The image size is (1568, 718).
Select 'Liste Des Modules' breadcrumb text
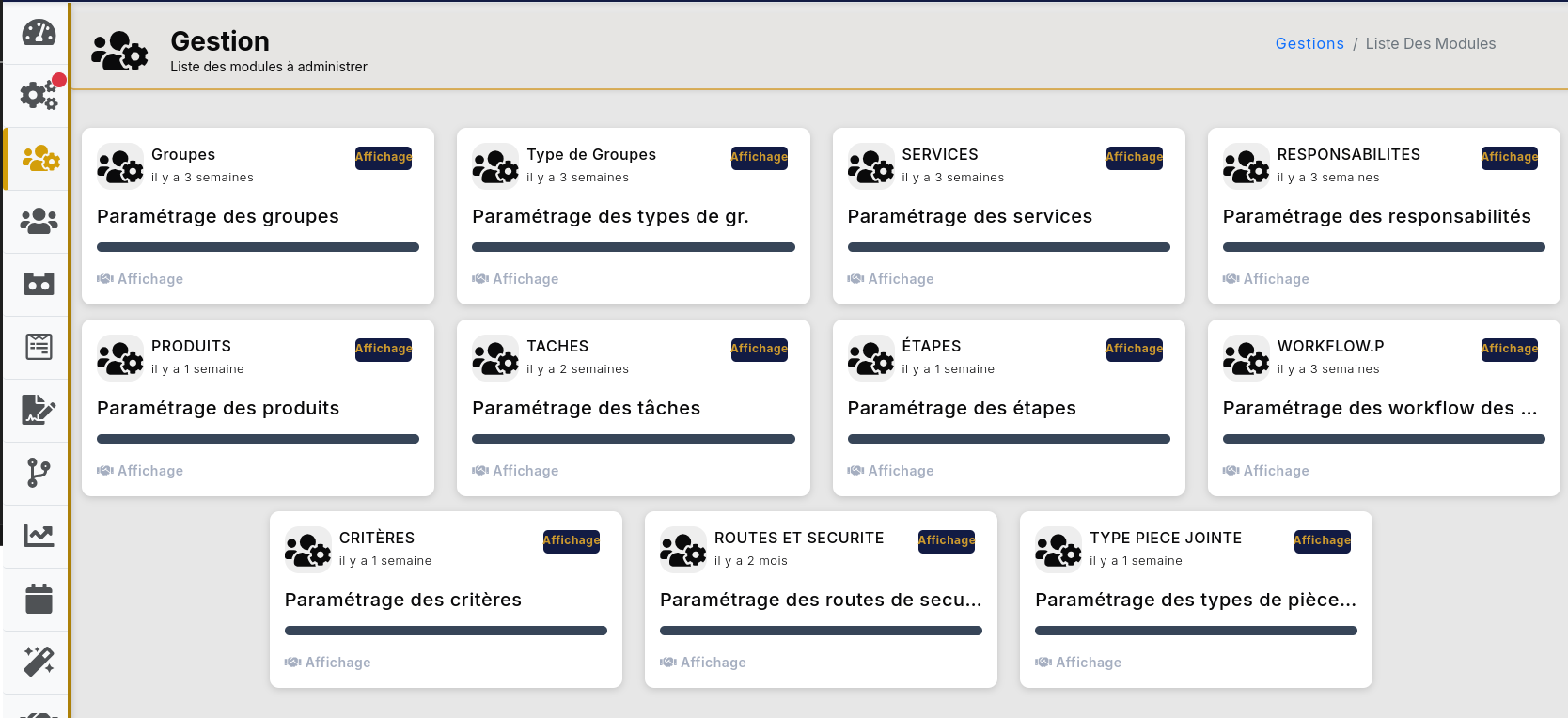[x=1431, y=43]
